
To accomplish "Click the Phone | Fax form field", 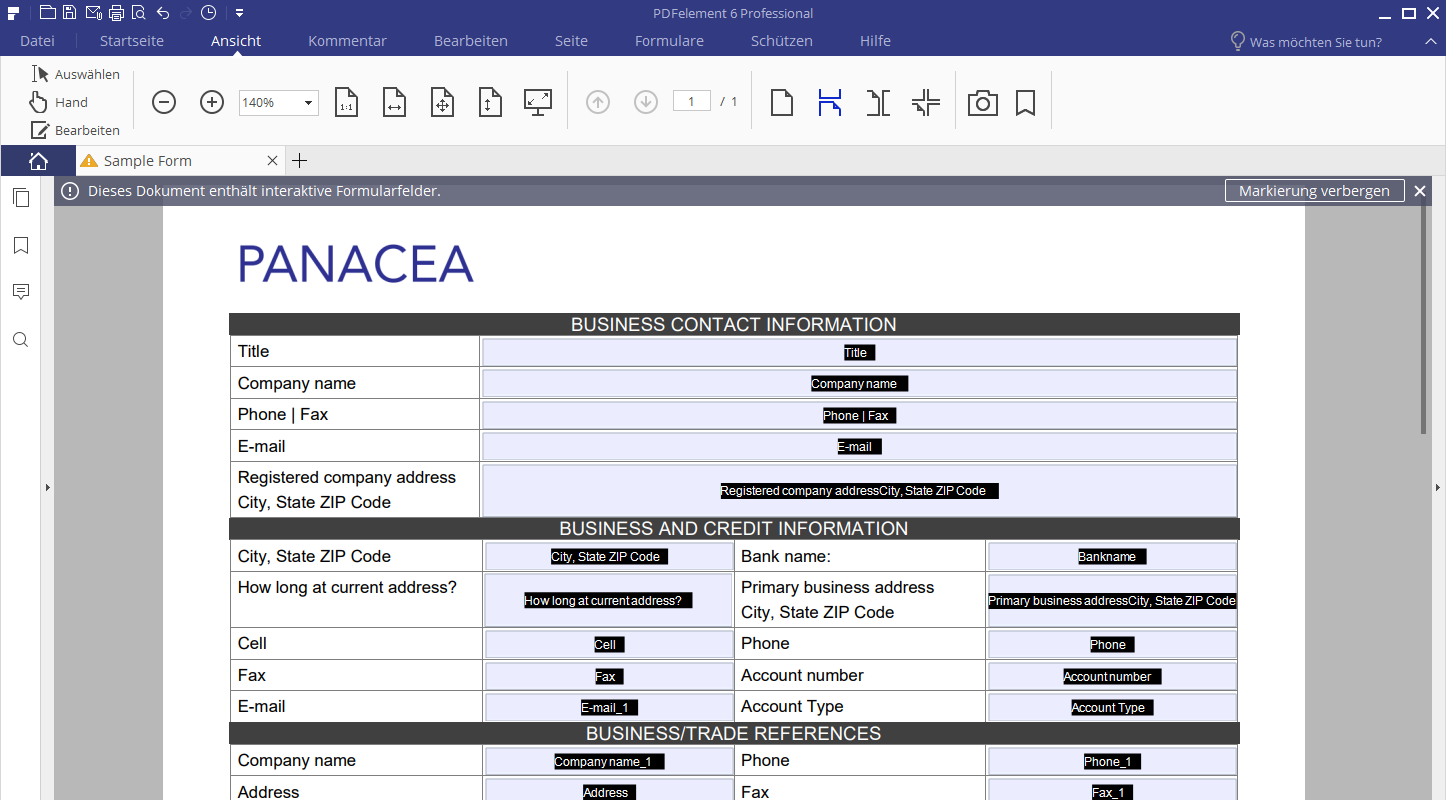I will pos(859,415).
